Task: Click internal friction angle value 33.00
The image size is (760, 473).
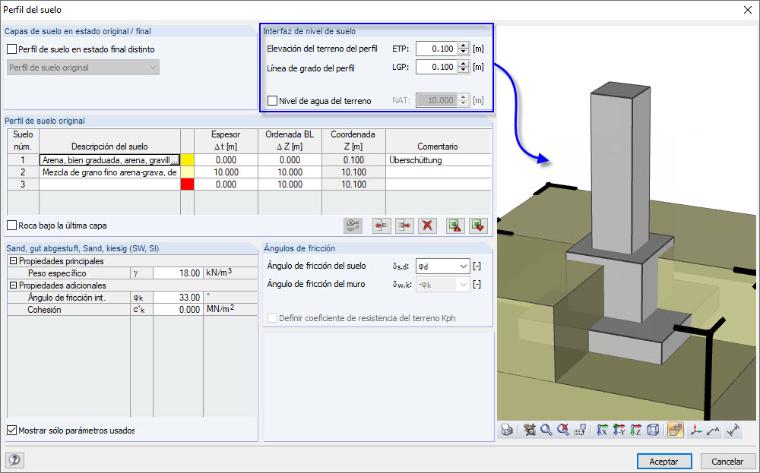Action: click(x=177, y=298)
